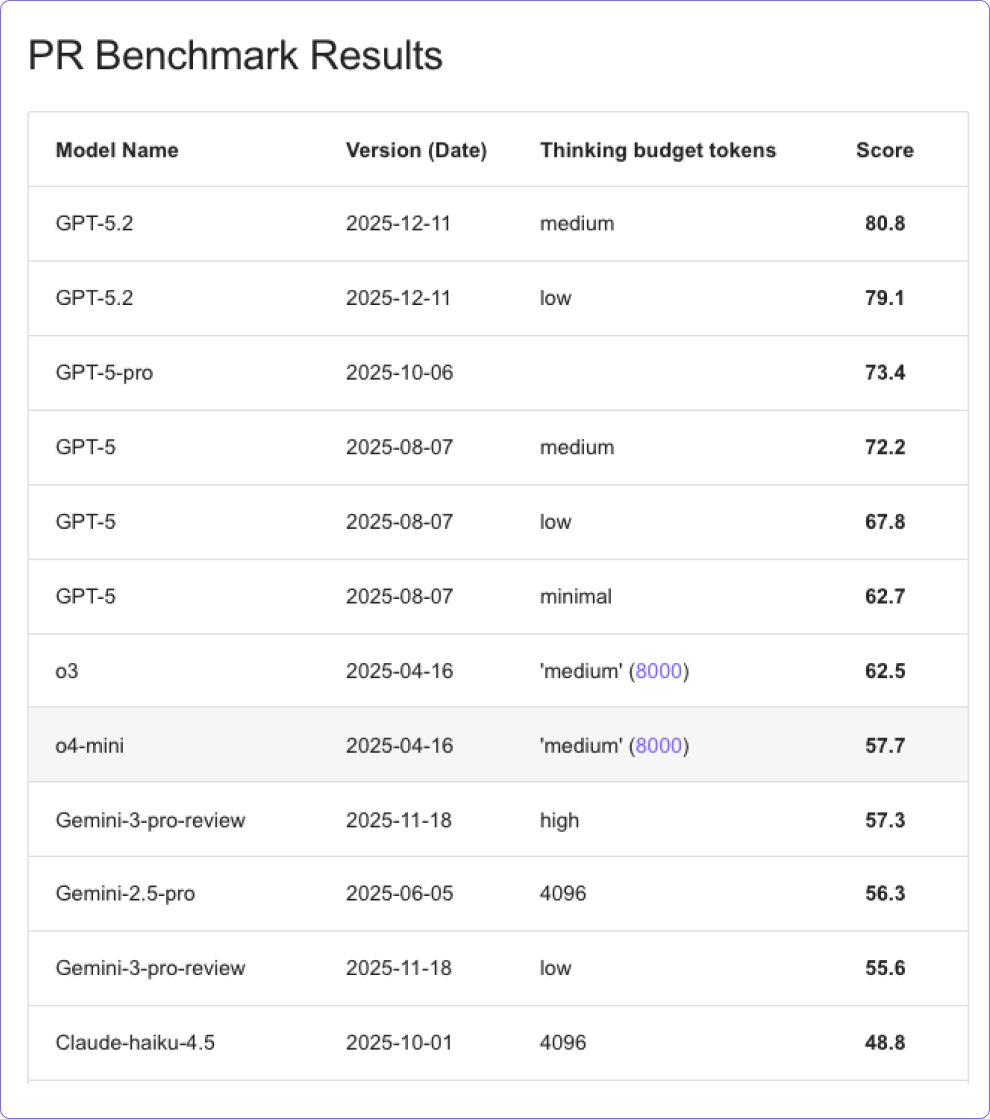990x1119 pixels.
Task: Click the top score 80.8
Action: 885,223
